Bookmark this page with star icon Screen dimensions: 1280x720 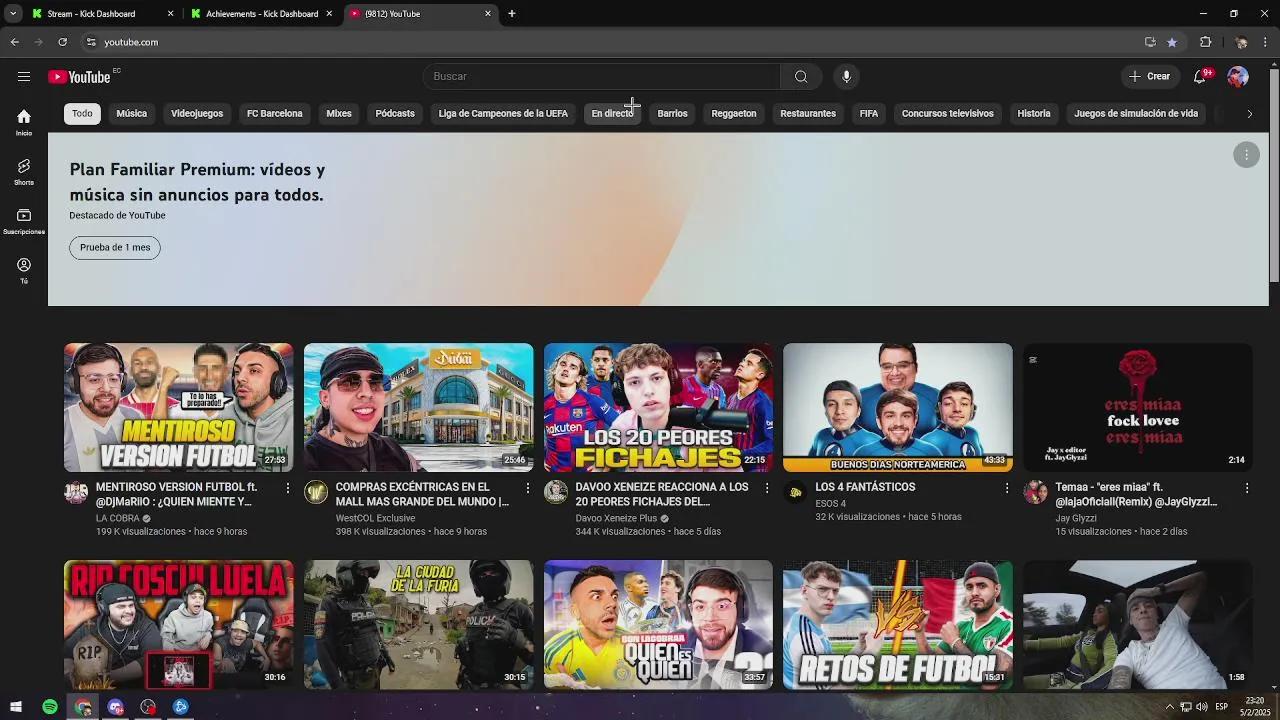click(x=1172, y=42)
